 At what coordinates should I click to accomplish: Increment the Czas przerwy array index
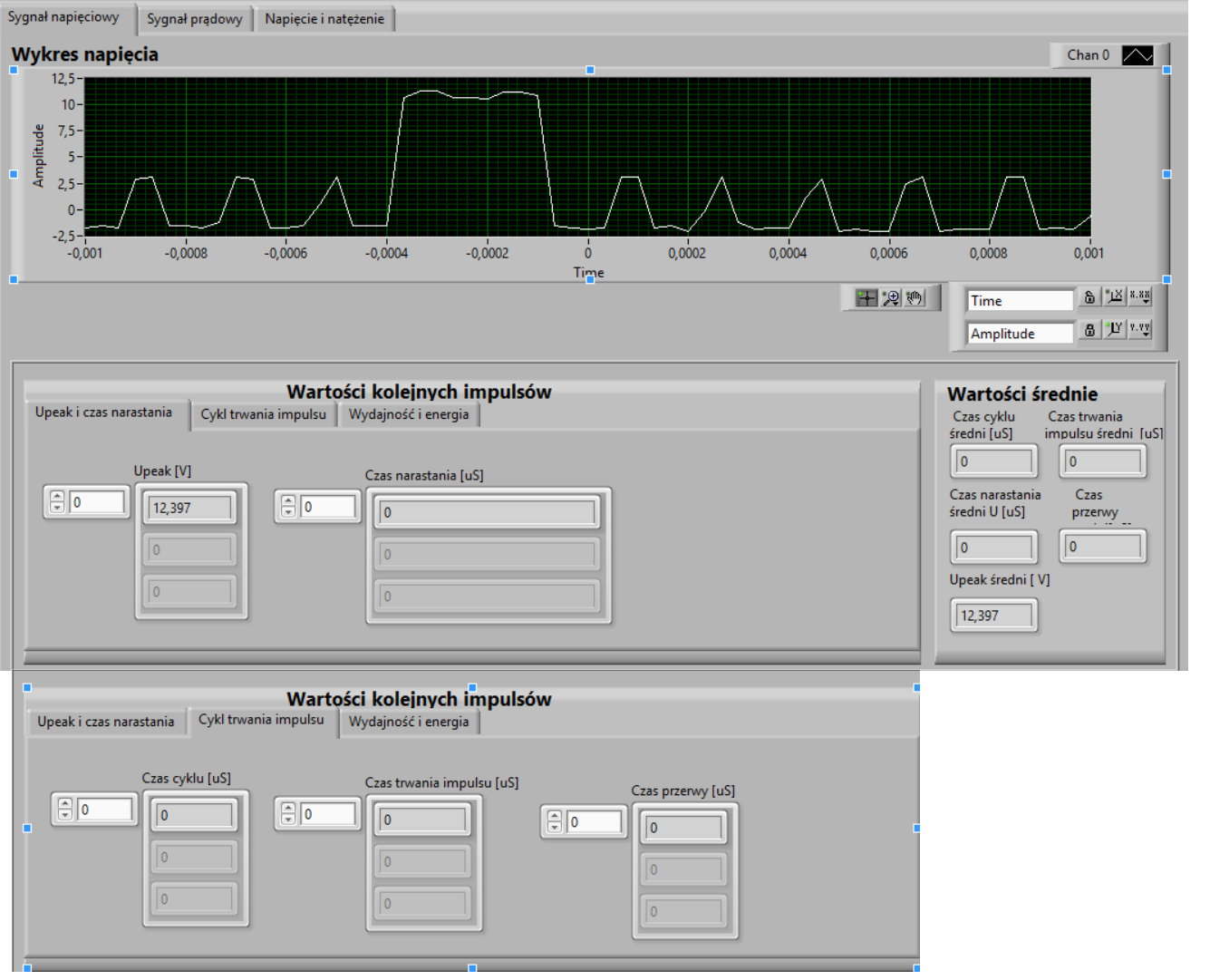tap(555, 817)
